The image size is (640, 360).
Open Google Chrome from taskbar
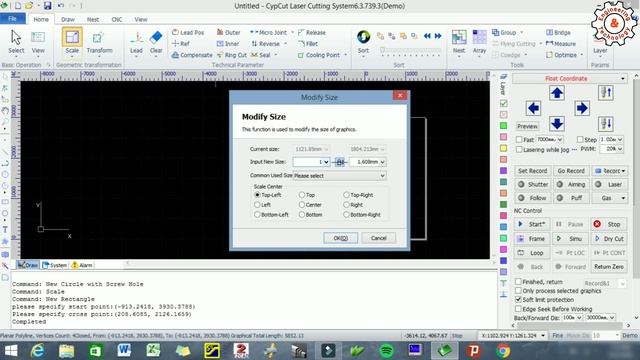pos(503,351)
